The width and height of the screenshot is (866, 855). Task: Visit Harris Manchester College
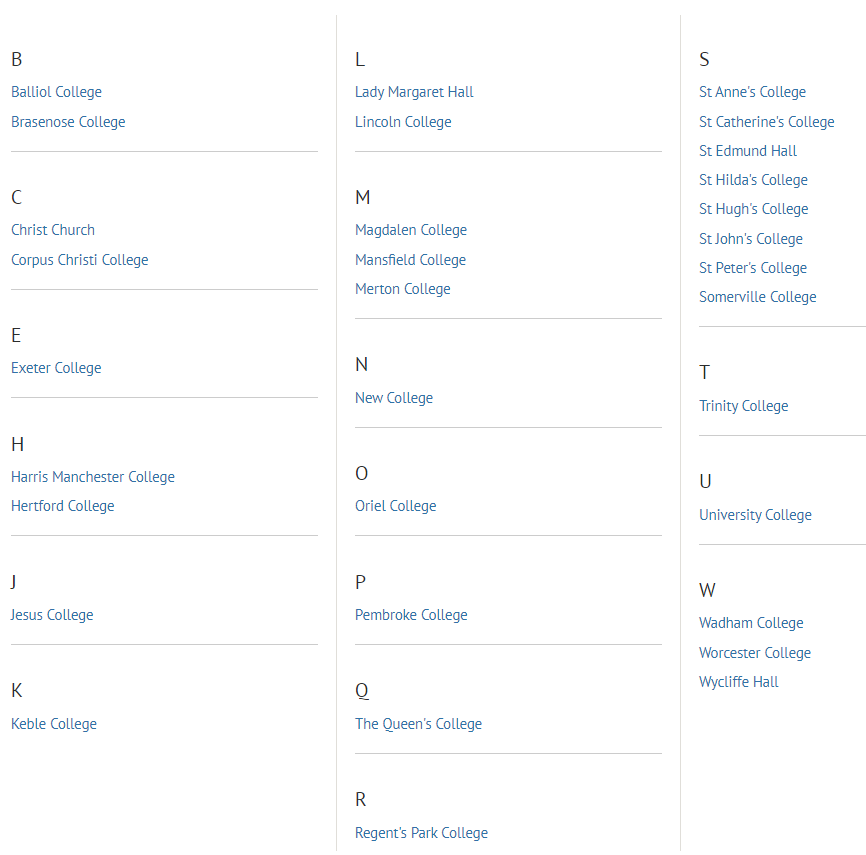pos(93,477)
